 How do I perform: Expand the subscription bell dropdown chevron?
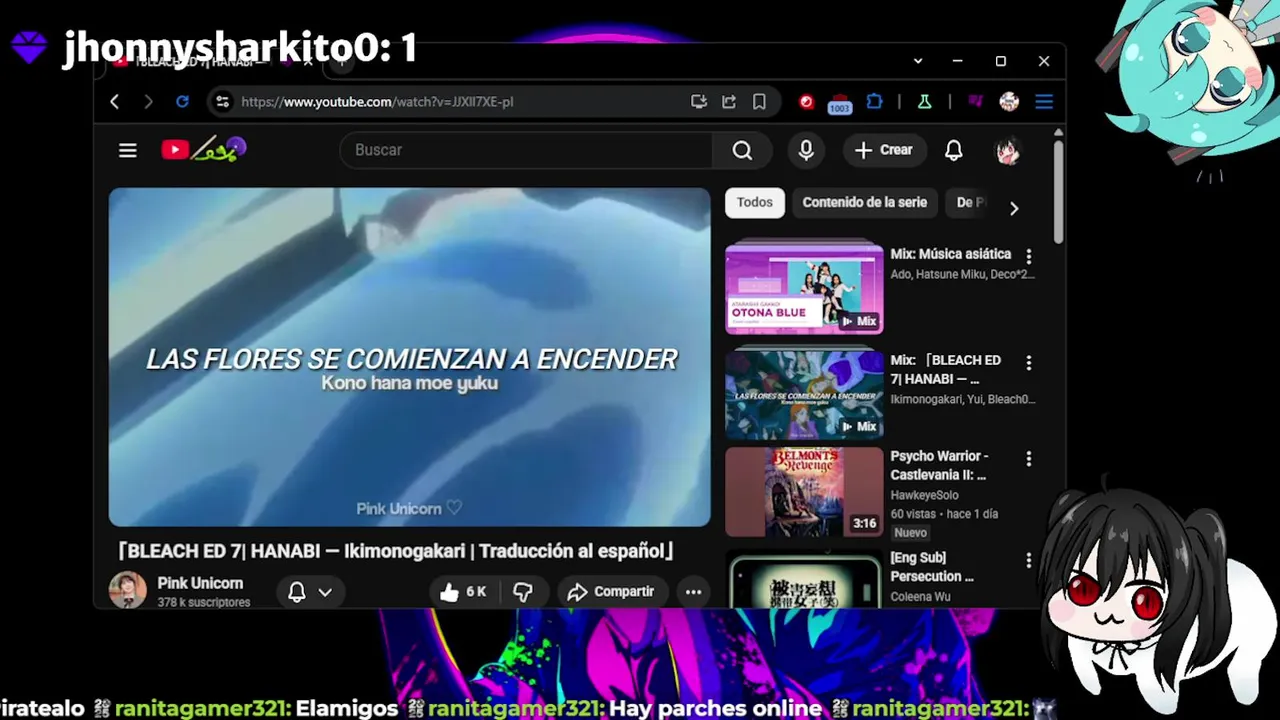coord(325,592)
